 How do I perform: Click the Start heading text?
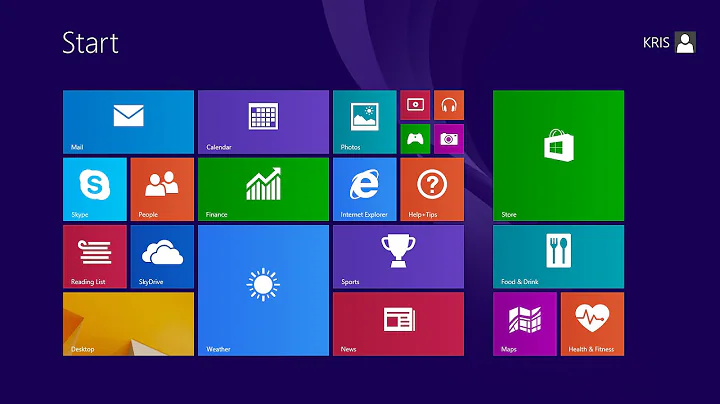pyautogui.click(x=90, y=43)
